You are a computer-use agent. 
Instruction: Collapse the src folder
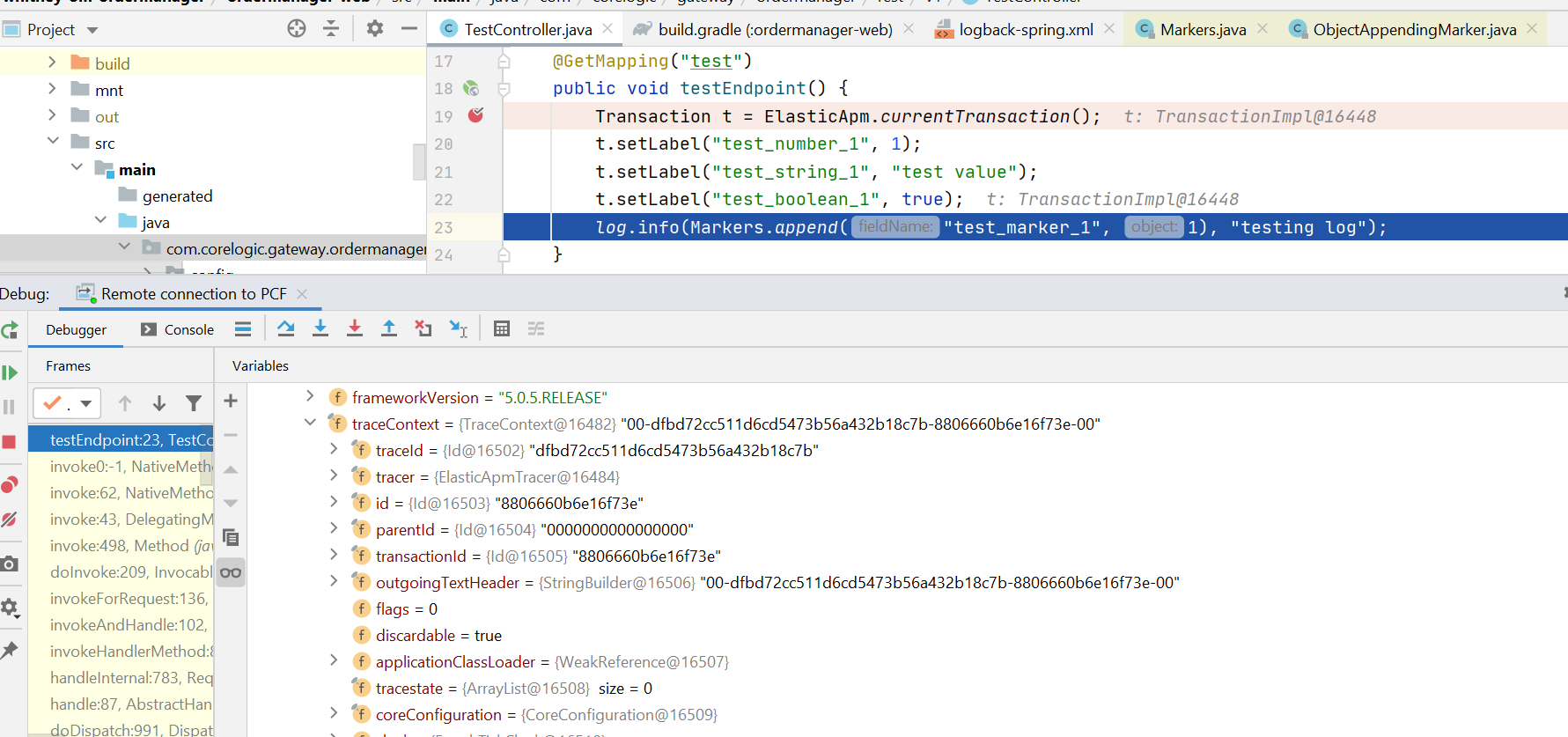tap(53, 141)
